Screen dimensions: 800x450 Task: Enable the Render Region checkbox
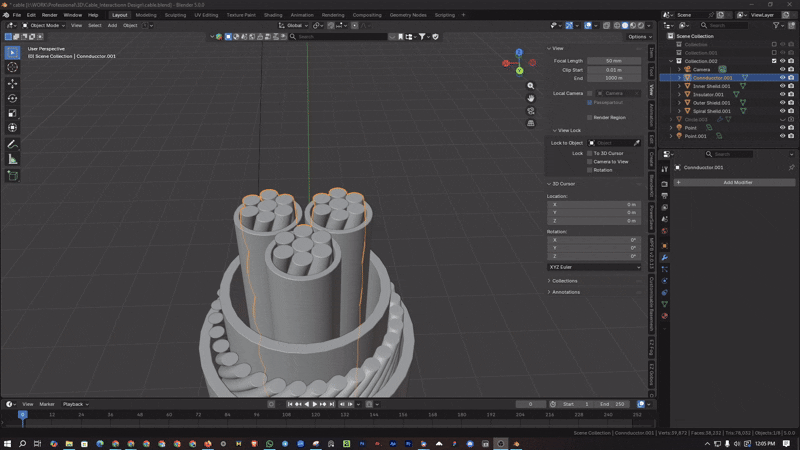pyautogui.click(x=590, y=117)
